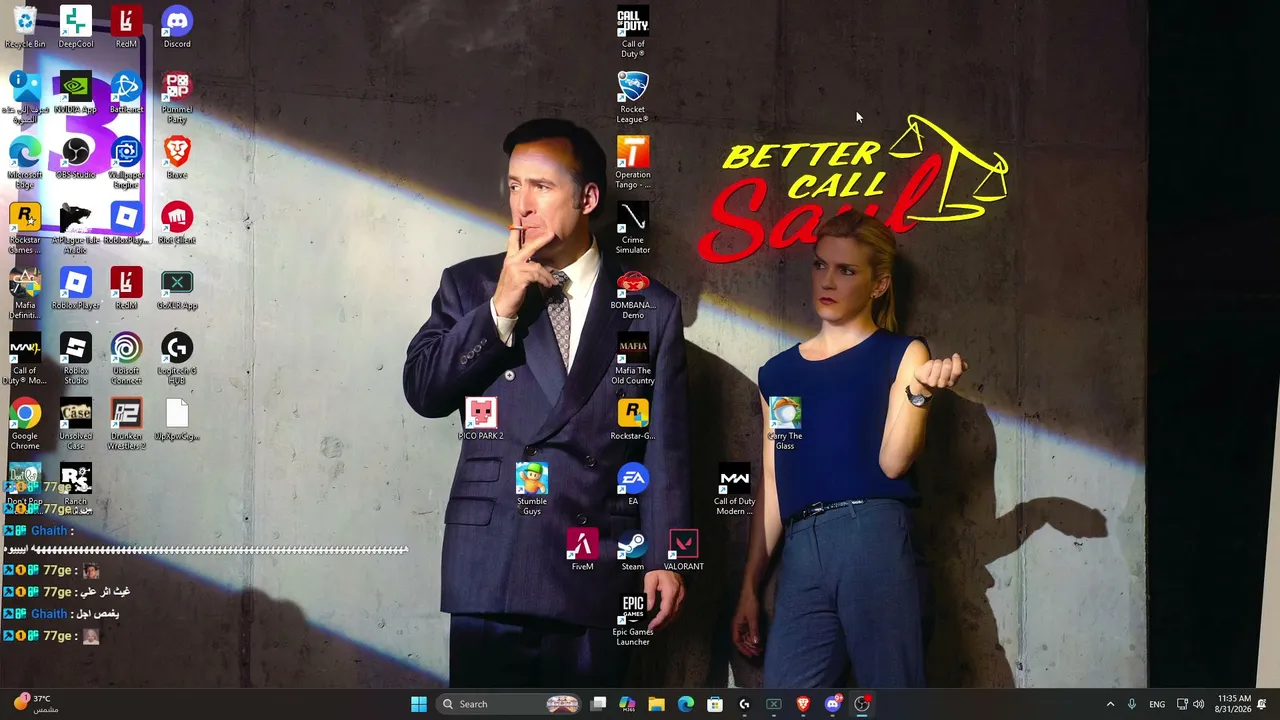Image resolution: width=1280 pixels, height=720 pixels.
Task: Click the Drunken Wrestlers 2 desktop icon
Action: coord(126,425)
